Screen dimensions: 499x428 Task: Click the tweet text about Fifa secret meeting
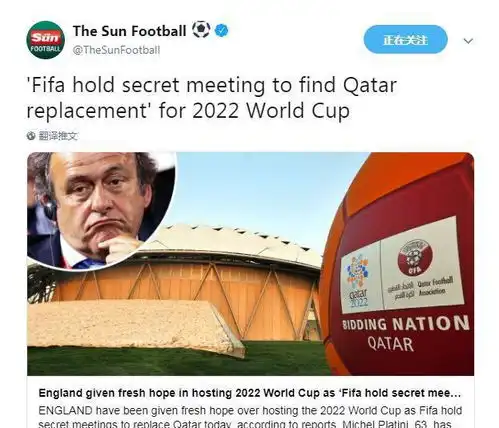(212, 98)
